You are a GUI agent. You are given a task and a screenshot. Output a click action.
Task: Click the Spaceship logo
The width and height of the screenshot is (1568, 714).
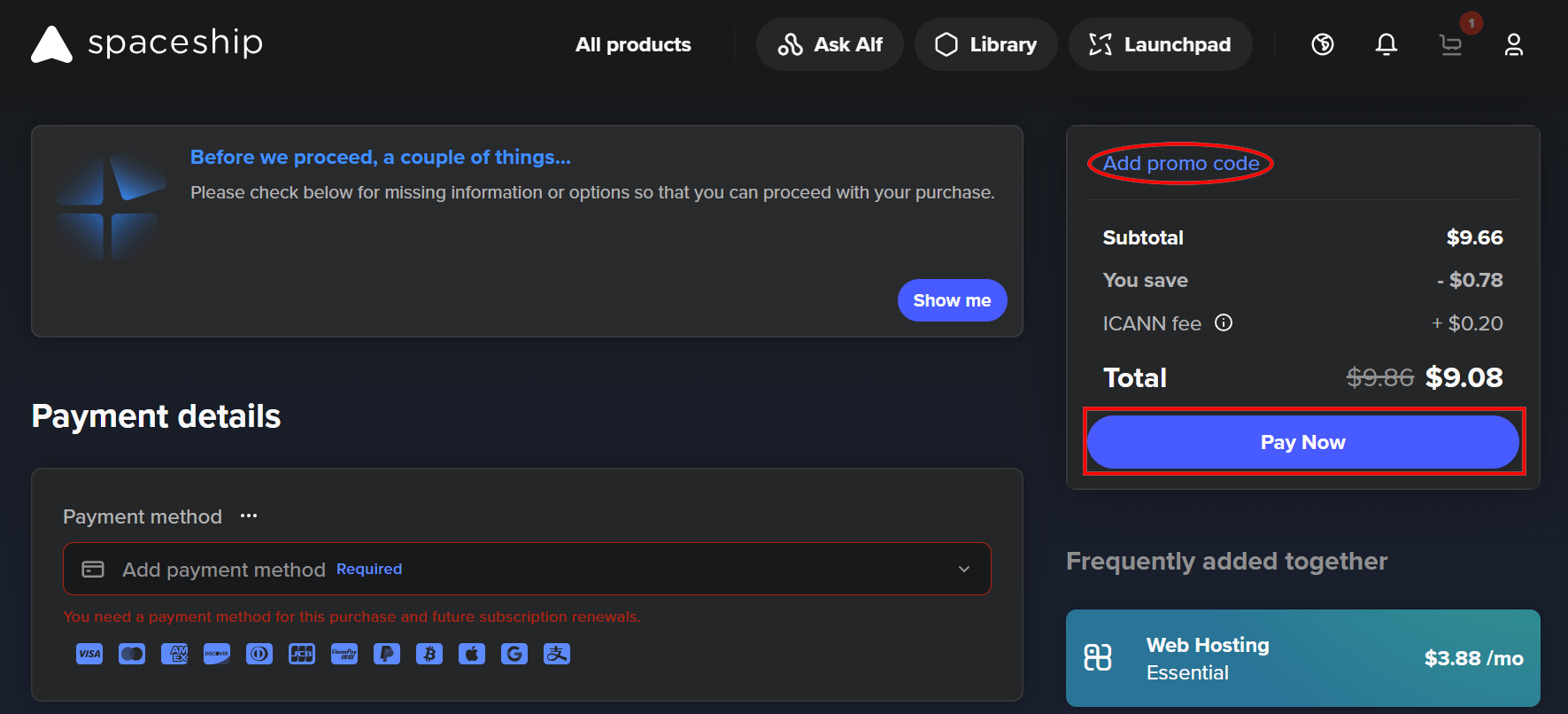147,43
